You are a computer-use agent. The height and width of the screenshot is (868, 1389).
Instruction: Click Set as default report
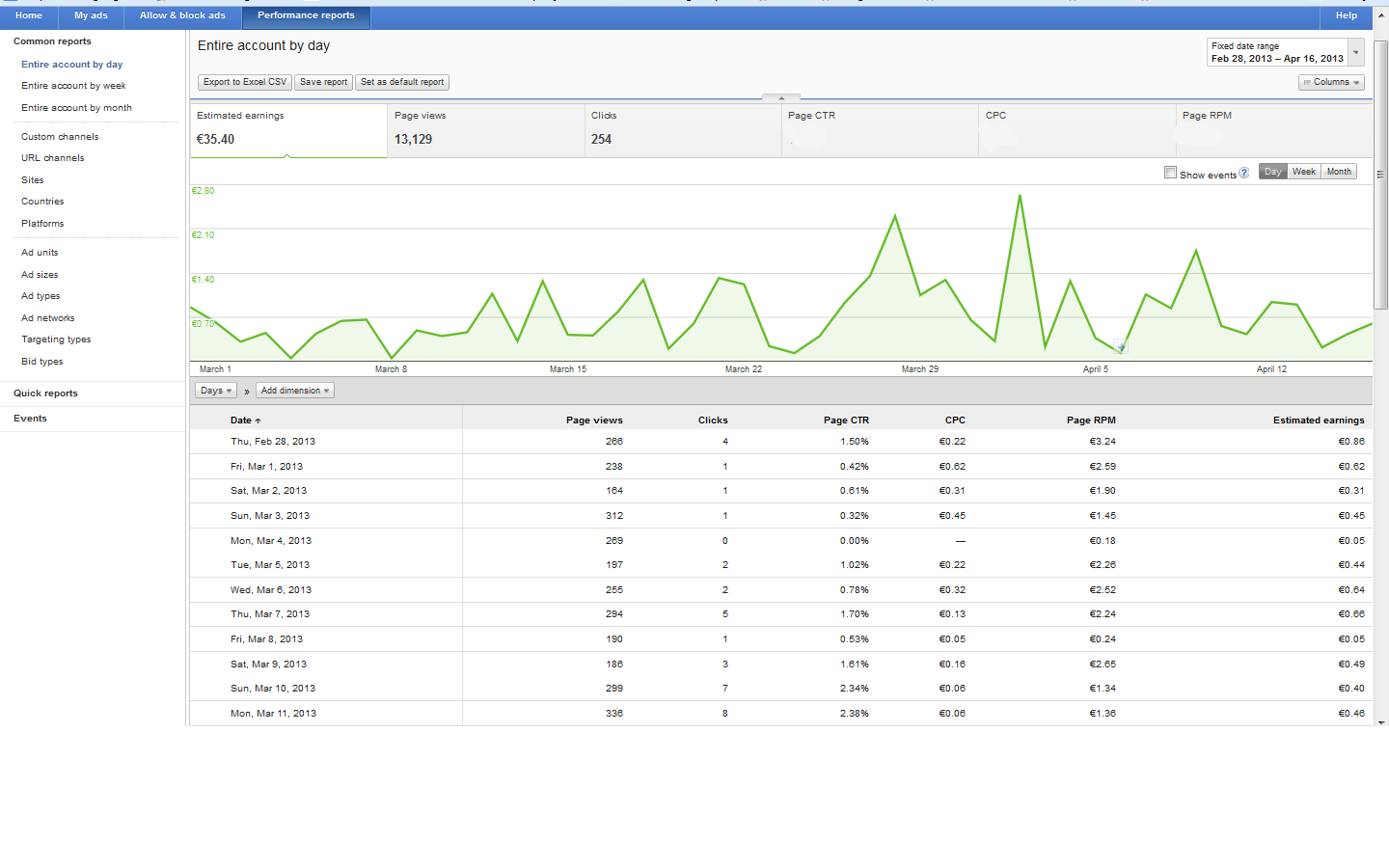point(402,82)
